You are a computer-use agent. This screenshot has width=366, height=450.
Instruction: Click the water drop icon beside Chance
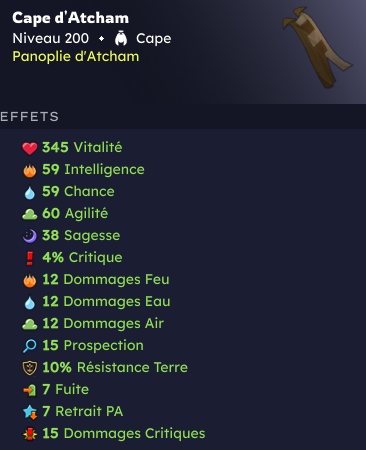30,193
